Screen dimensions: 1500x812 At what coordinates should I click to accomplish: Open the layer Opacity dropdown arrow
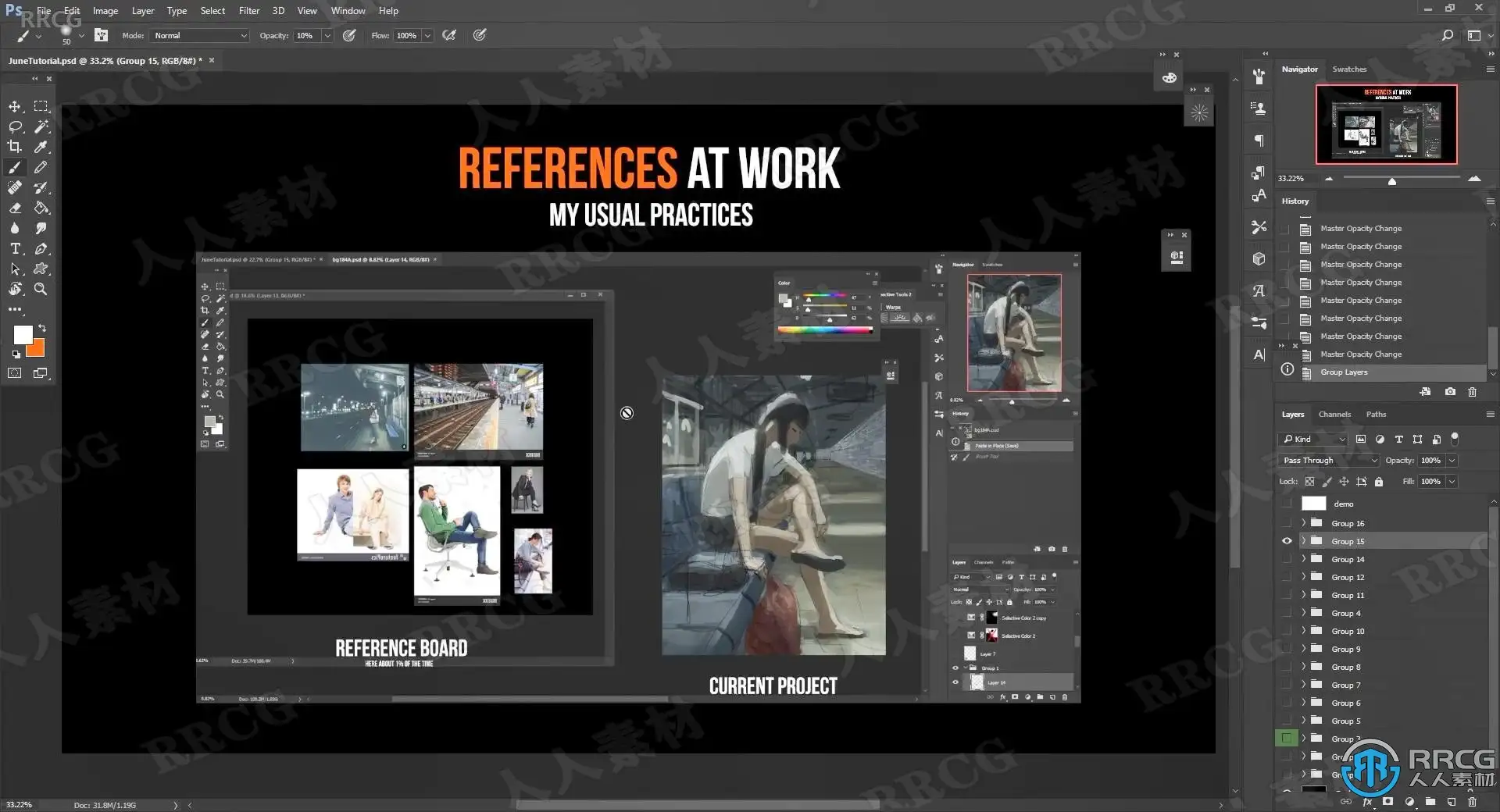(1452, 460)
